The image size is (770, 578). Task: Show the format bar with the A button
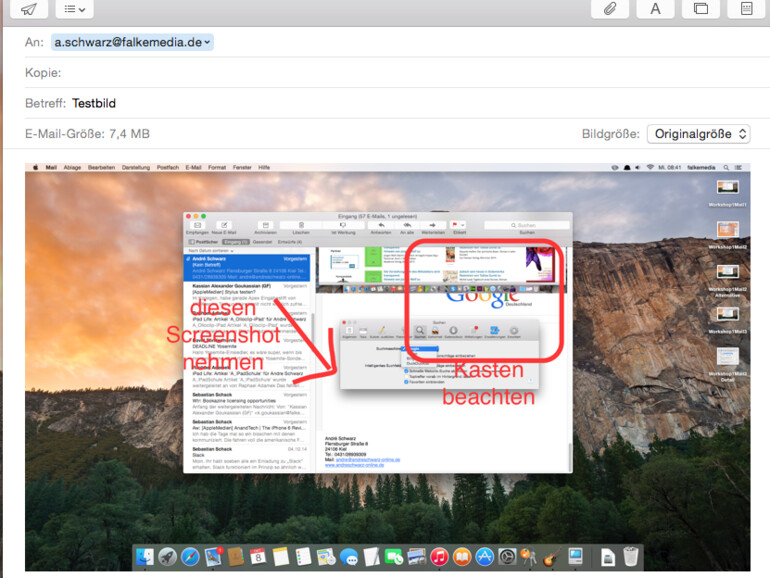[656, 9]
